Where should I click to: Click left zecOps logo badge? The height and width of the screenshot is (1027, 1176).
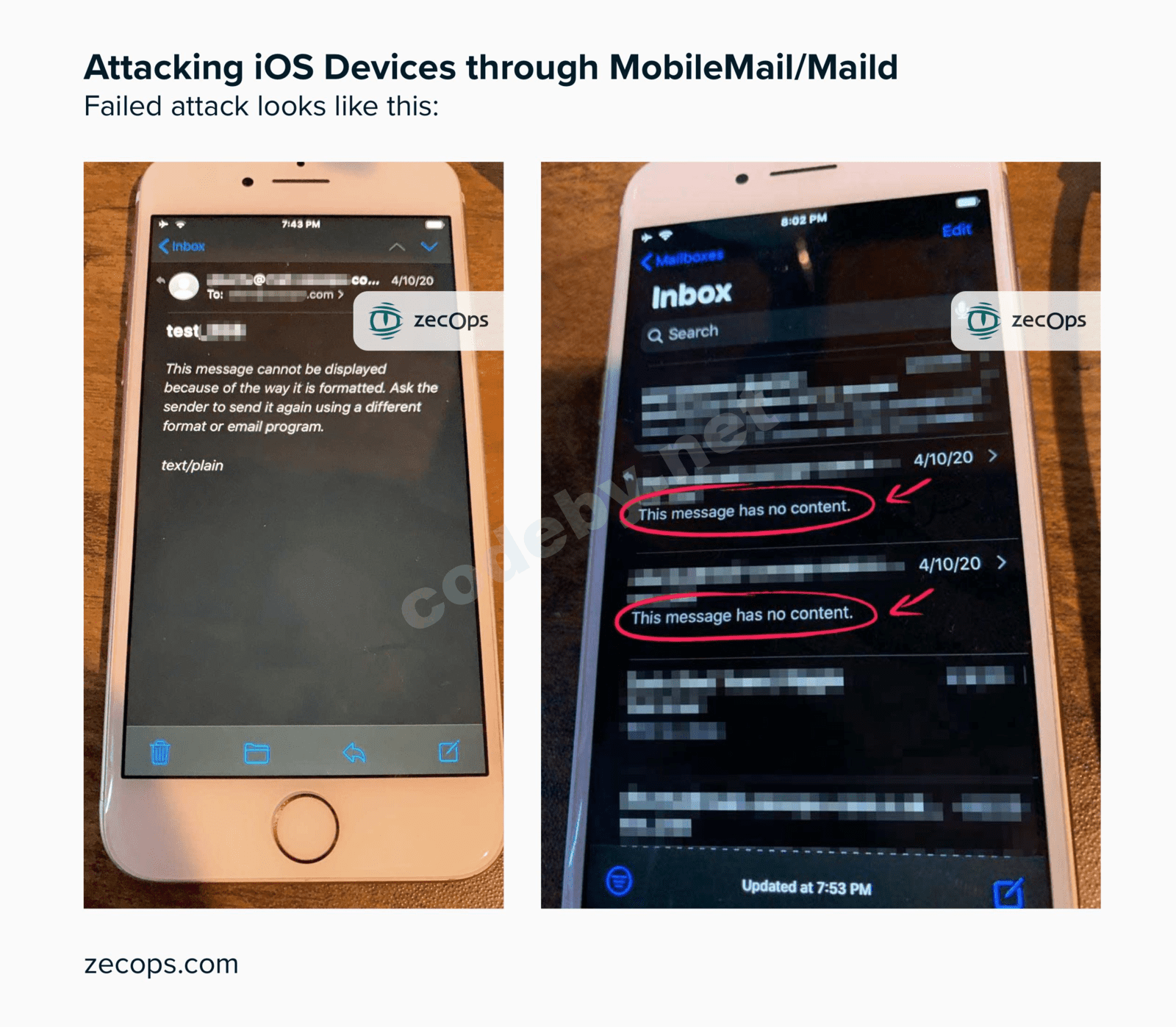pos(429,321)
